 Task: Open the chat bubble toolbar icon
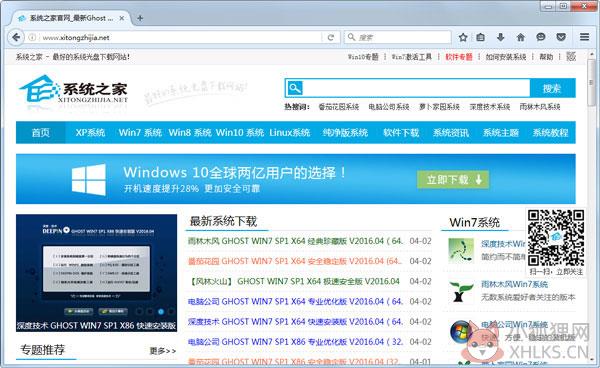point(541,37)
